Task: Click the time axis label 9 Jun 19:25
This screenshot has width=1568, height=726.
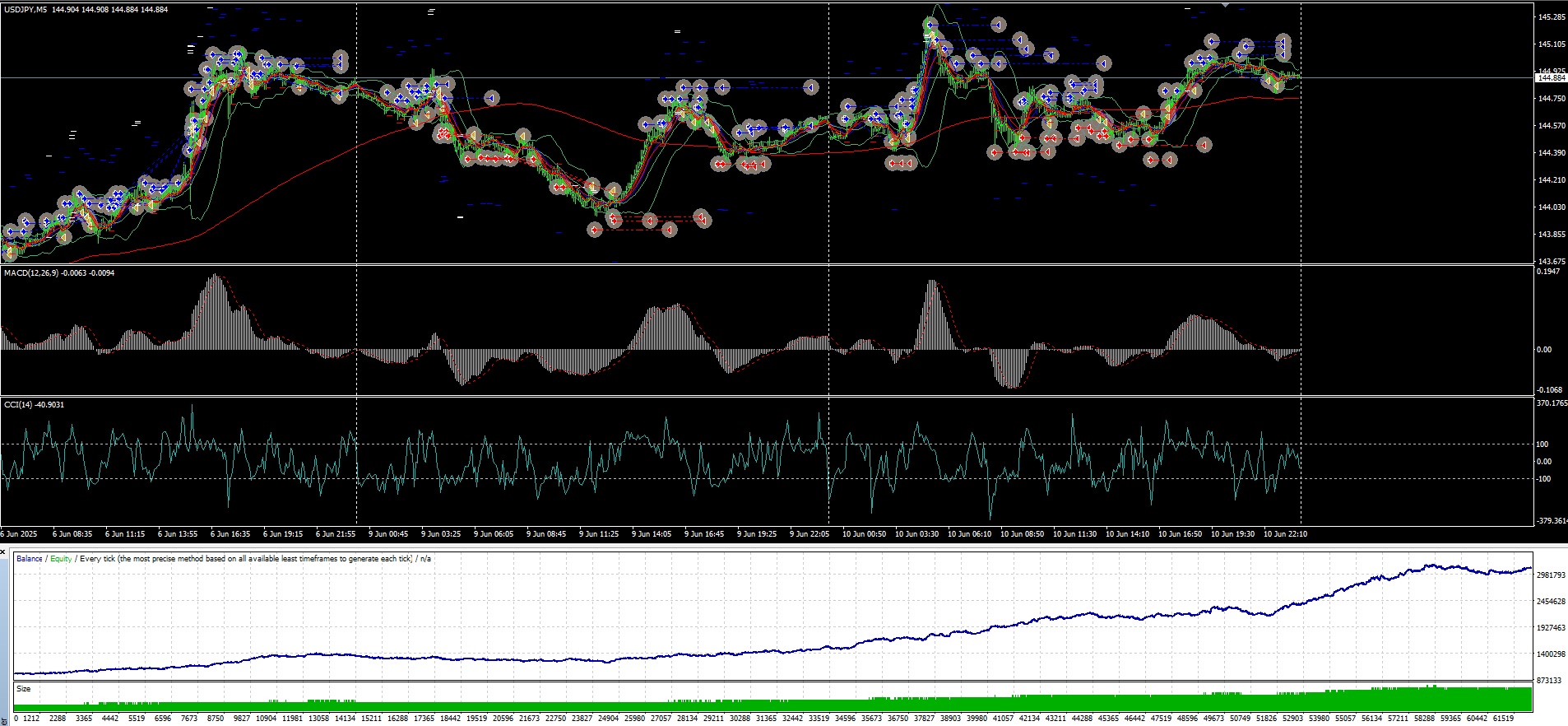Action: point(757,534)
